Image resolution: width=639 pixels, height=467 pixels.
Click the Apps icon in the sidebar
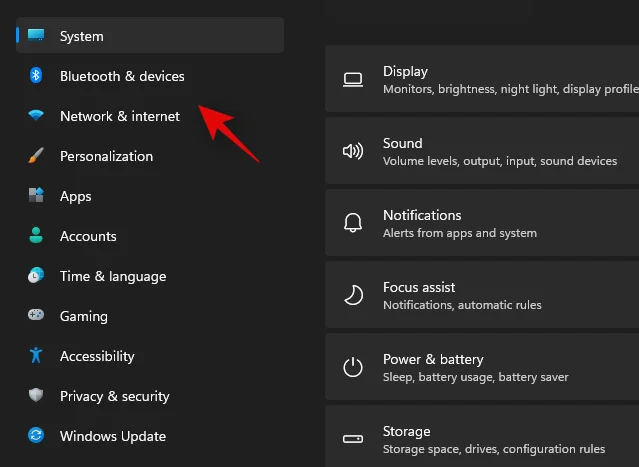[36, 196]
